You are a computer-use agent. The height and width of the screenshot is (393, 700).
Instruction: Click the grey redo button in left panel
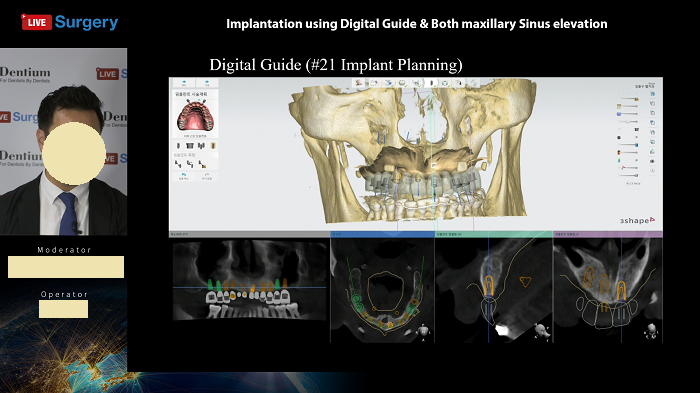tap(207, 176)
